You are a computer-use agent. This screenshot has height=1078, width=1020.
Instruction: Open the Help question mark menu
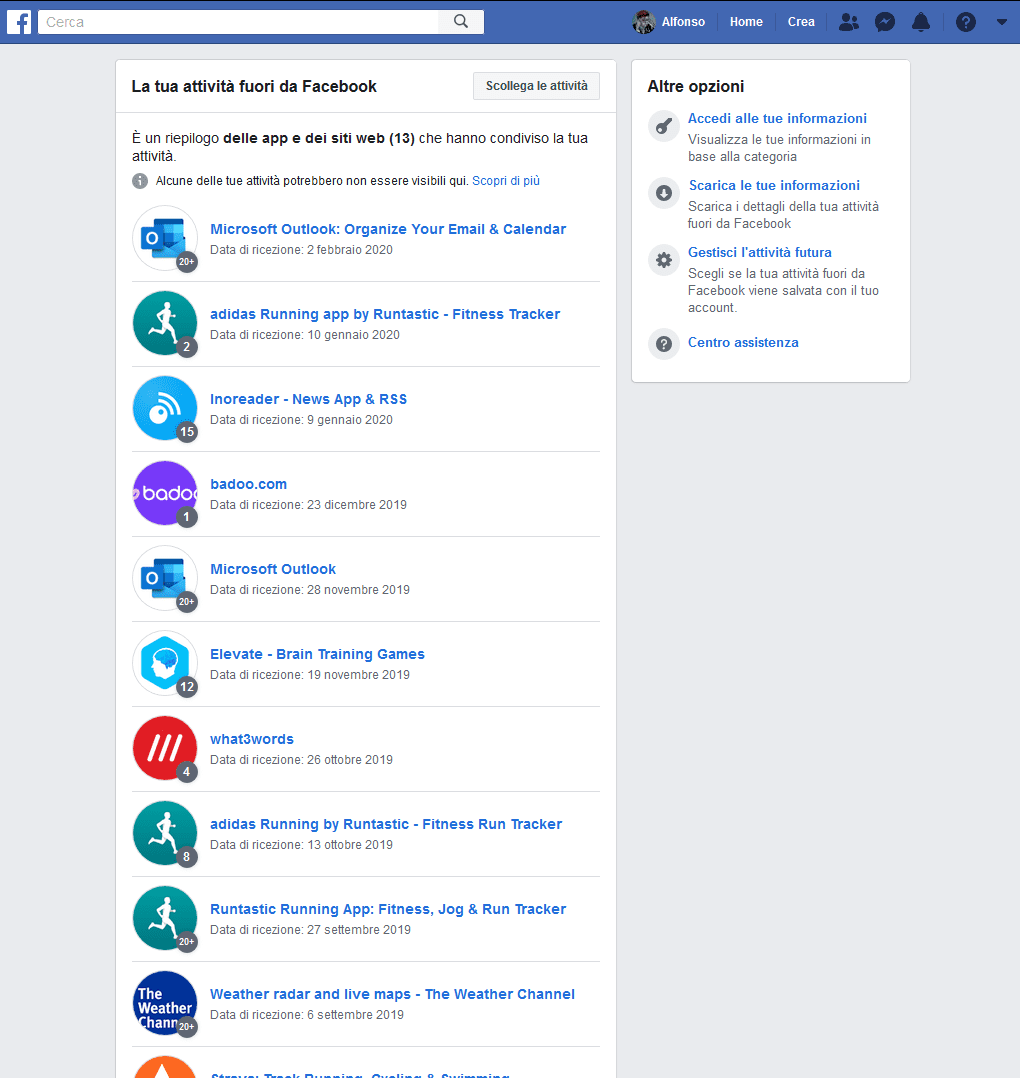click(x=965, y=22)
